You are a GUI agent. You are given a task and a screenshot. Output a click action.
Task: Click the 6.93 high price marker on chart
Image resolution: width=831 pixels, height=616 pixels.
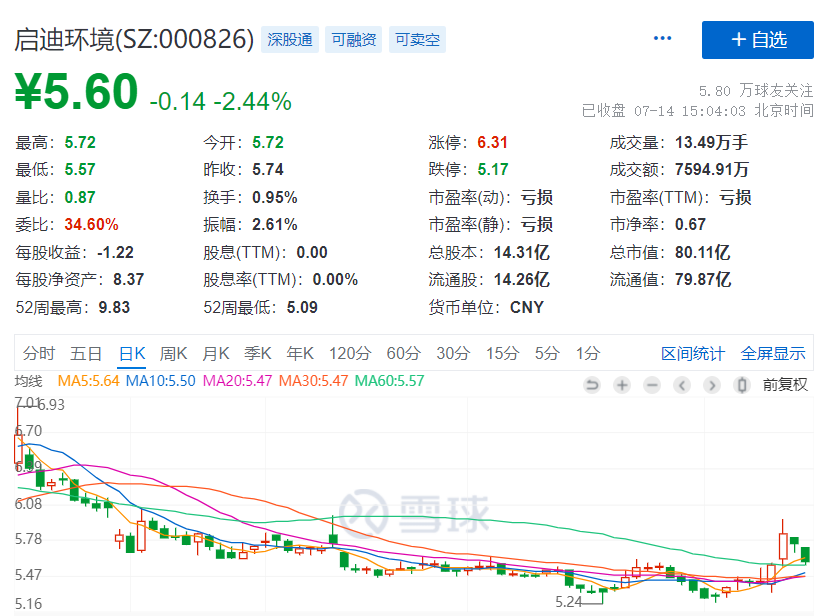(x=51, y=405)
